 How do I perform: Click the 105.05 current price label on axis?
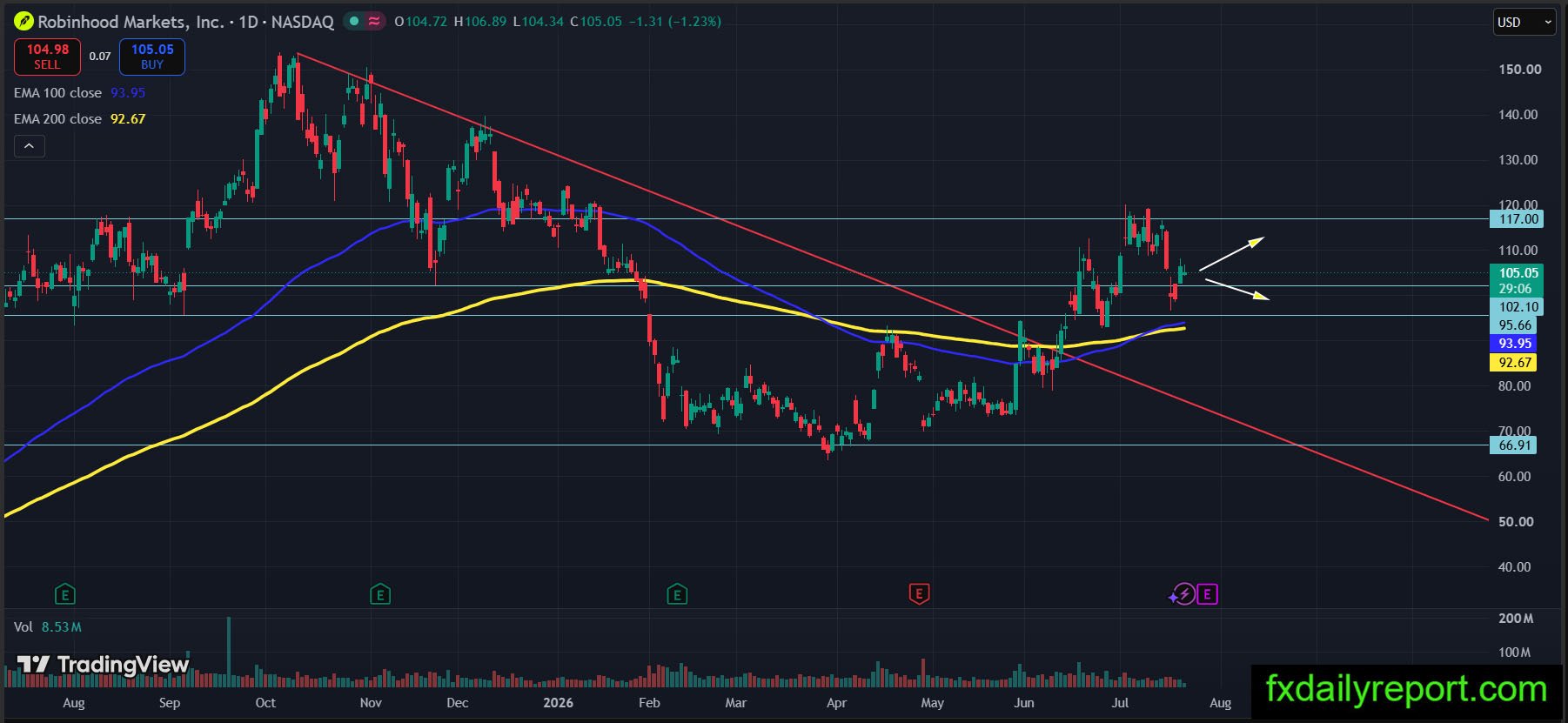(1518, 272)
